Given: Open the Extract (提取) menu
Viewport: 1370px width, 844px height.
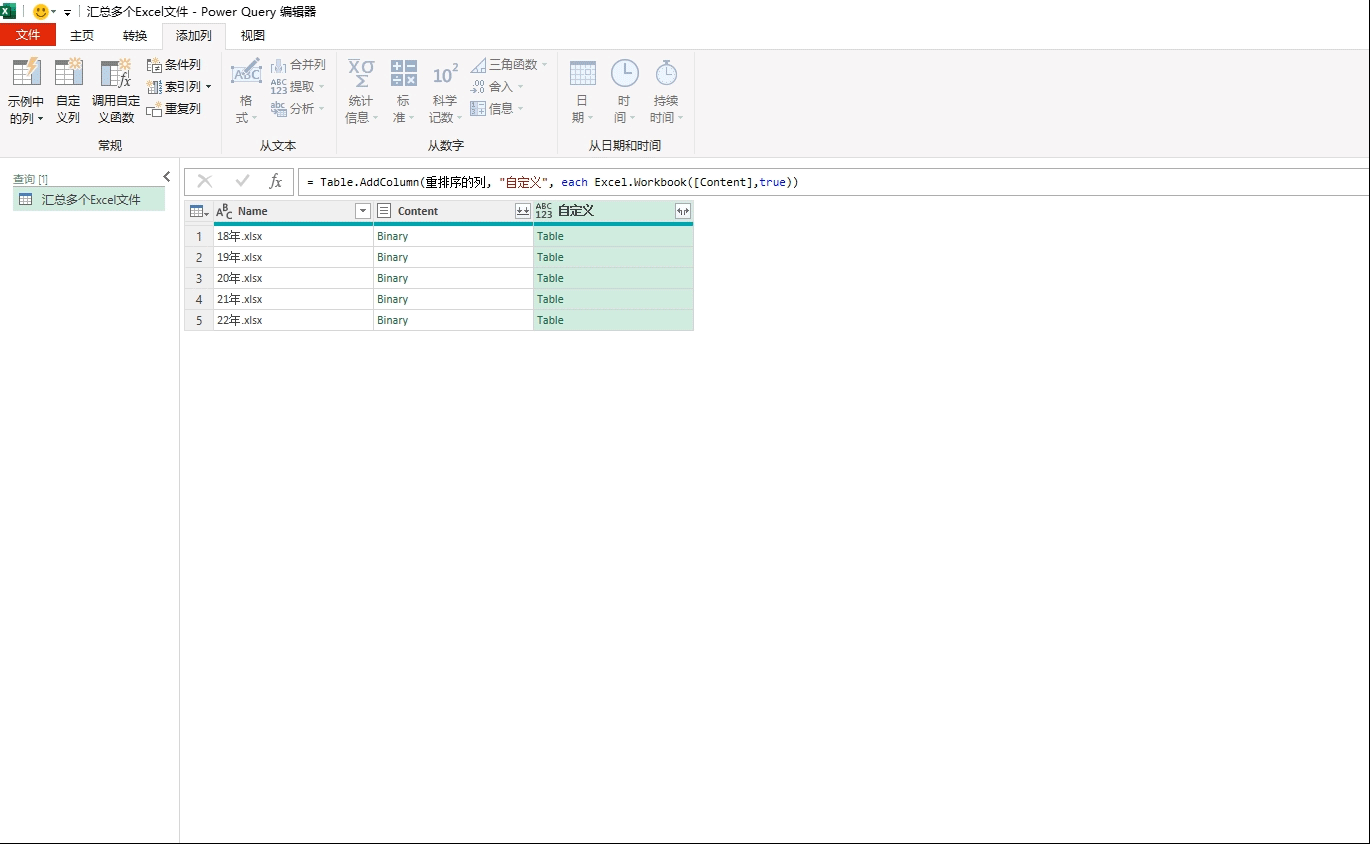Looking at the screenshot, I should click(x=298, y=87).
